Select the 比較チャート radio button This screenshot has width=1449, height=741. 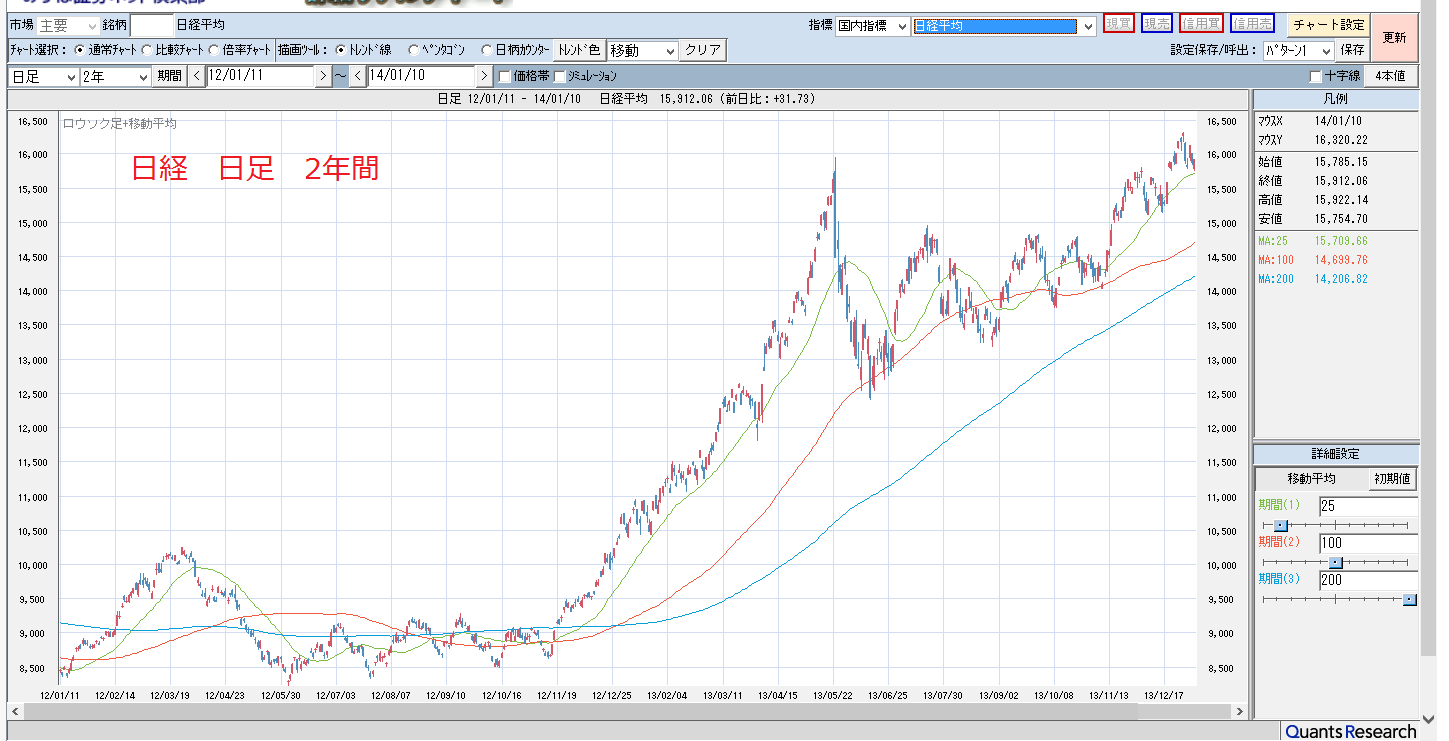click(148, 49)
